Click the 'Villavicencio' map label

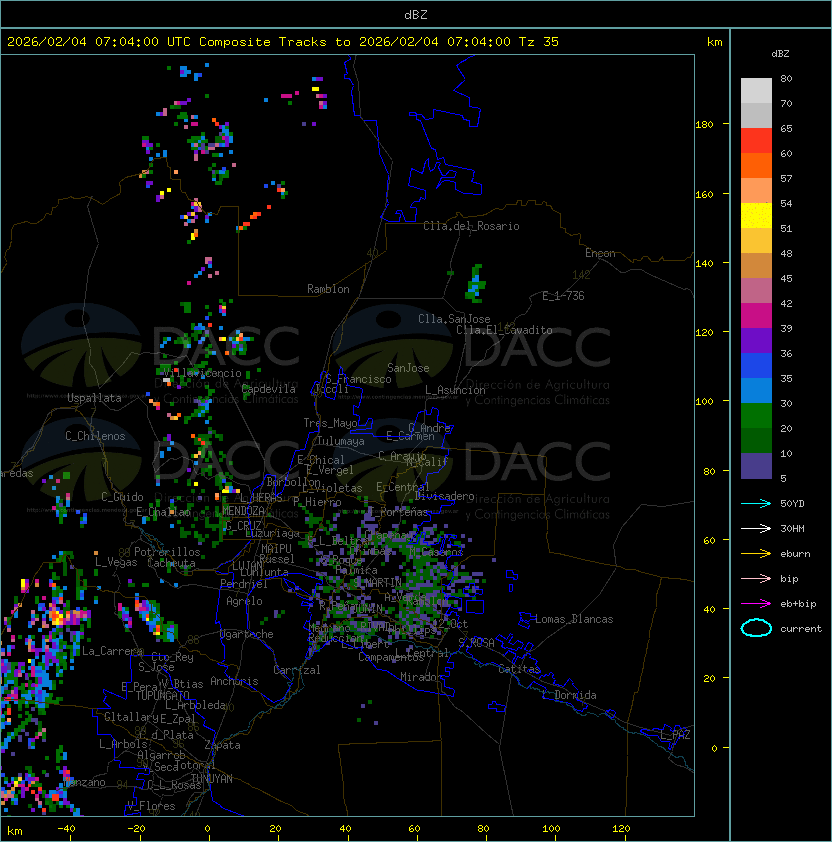click(x=202, y=373)
